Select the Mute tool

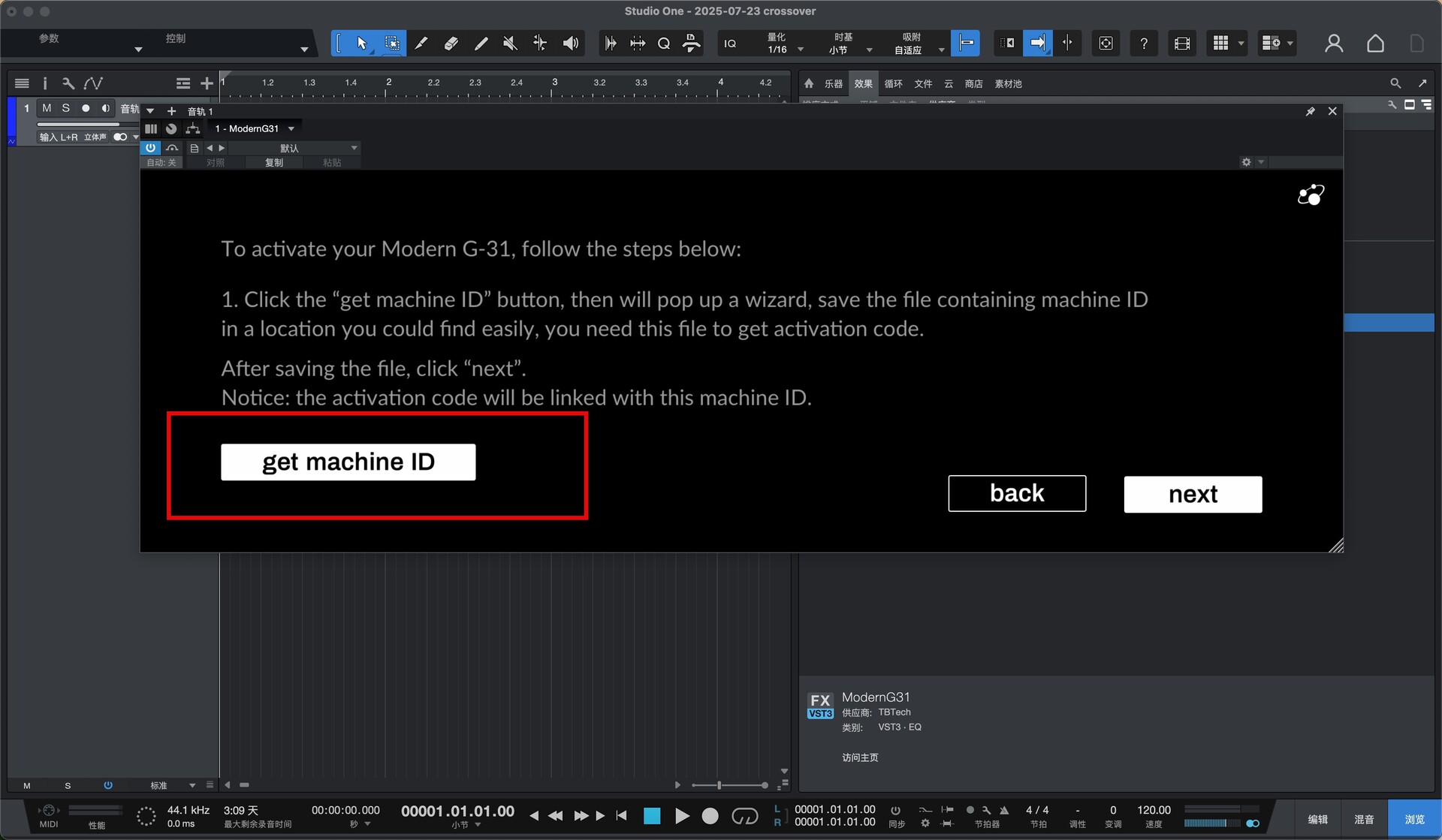tap(510, 44)
